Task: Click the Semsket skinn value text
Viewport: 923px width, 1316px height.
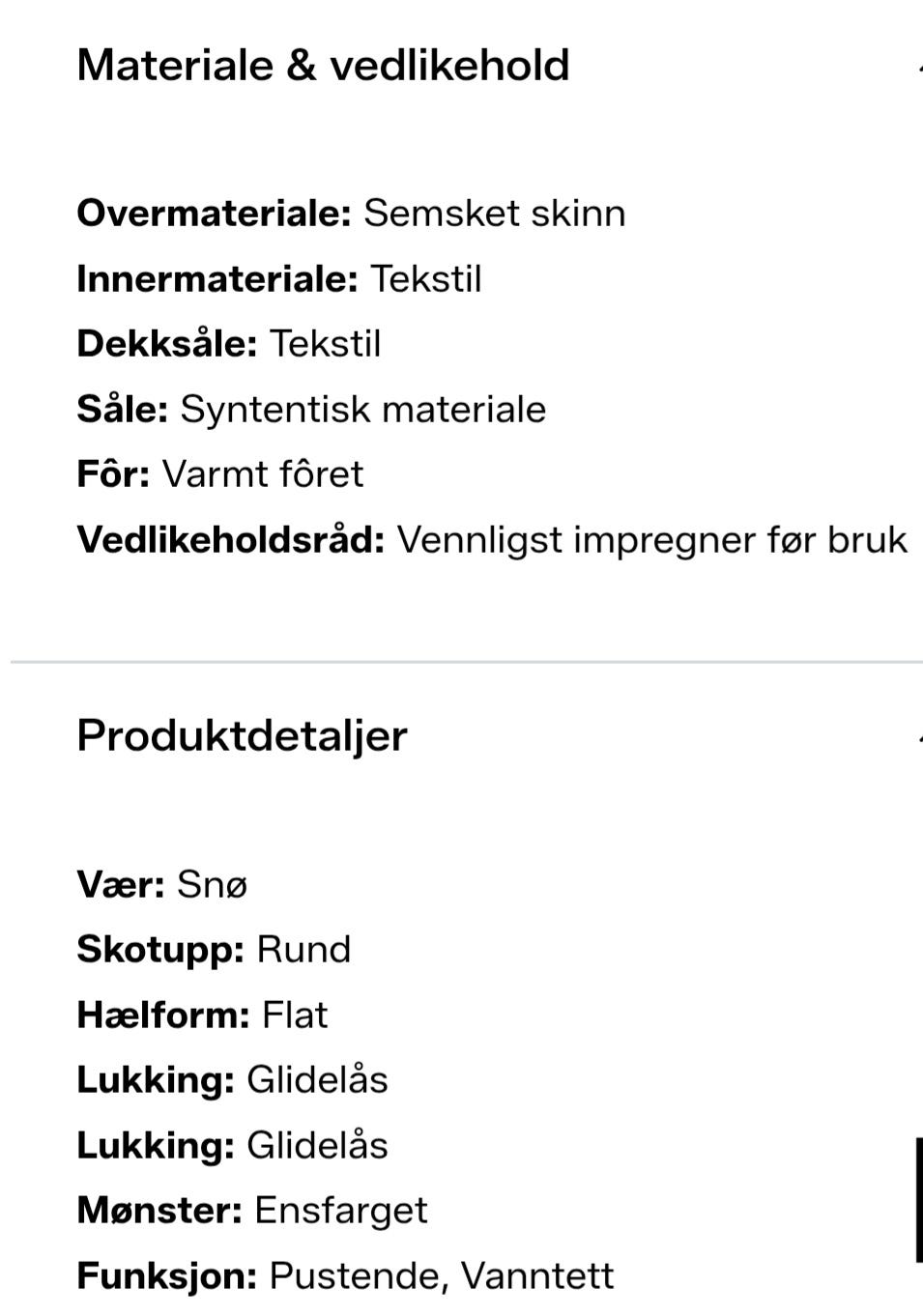Action: tap(494, 214)
